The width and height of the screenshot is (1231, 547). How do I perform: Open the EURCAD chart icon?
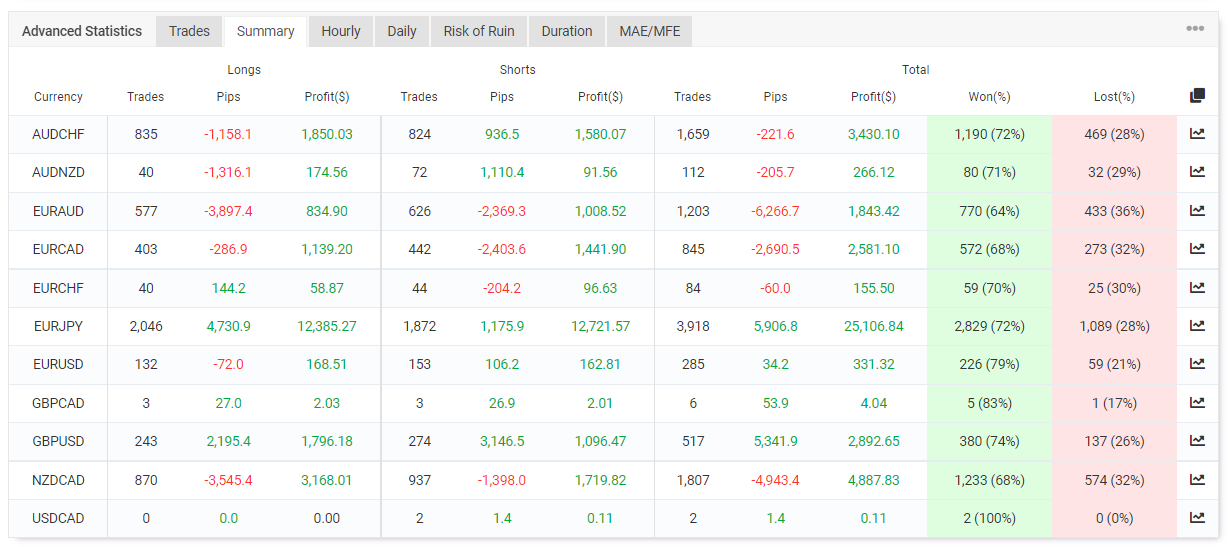coord(1197,249)
